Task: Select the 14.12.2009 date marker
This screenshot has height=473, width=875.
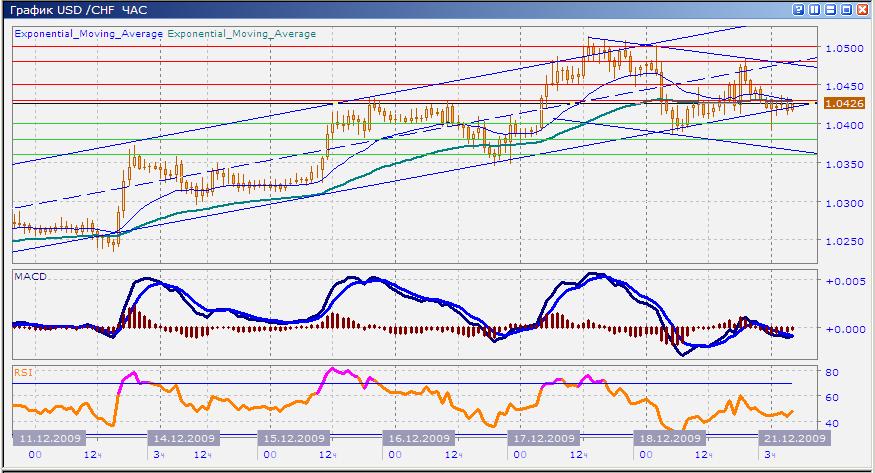Action: click(182, 438)
